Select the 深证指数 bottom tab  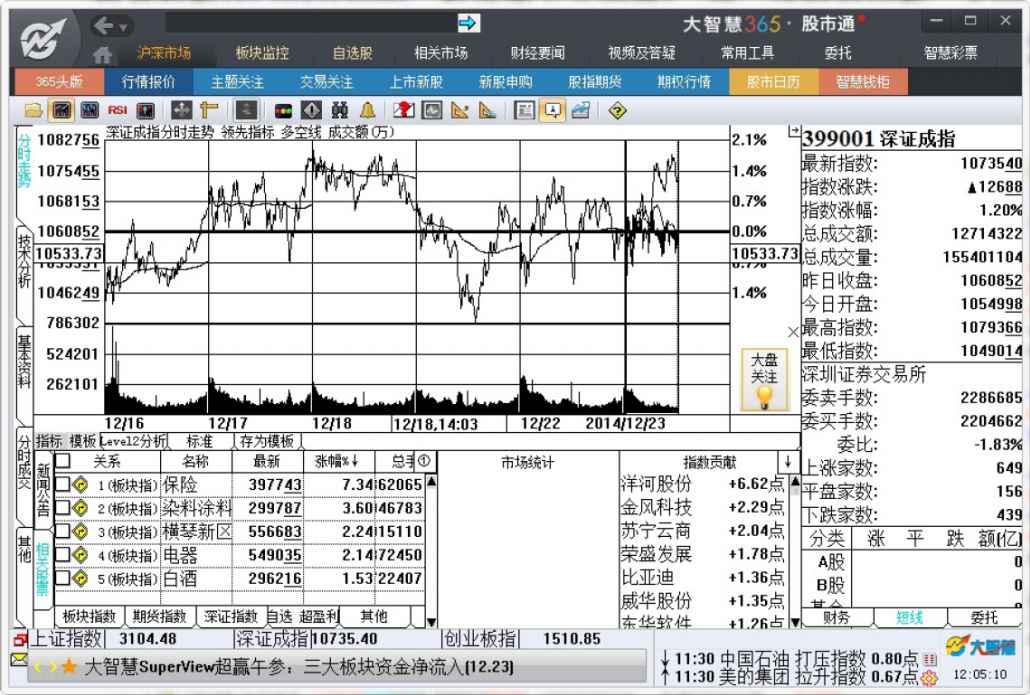pos(231,616)
